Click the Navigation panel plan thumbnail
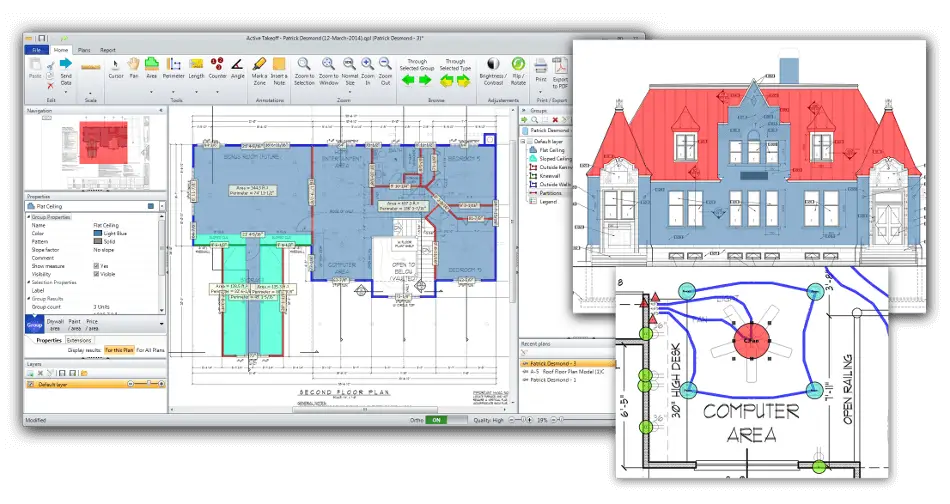The height and width of the screenshot is (504, 950). 95,153
